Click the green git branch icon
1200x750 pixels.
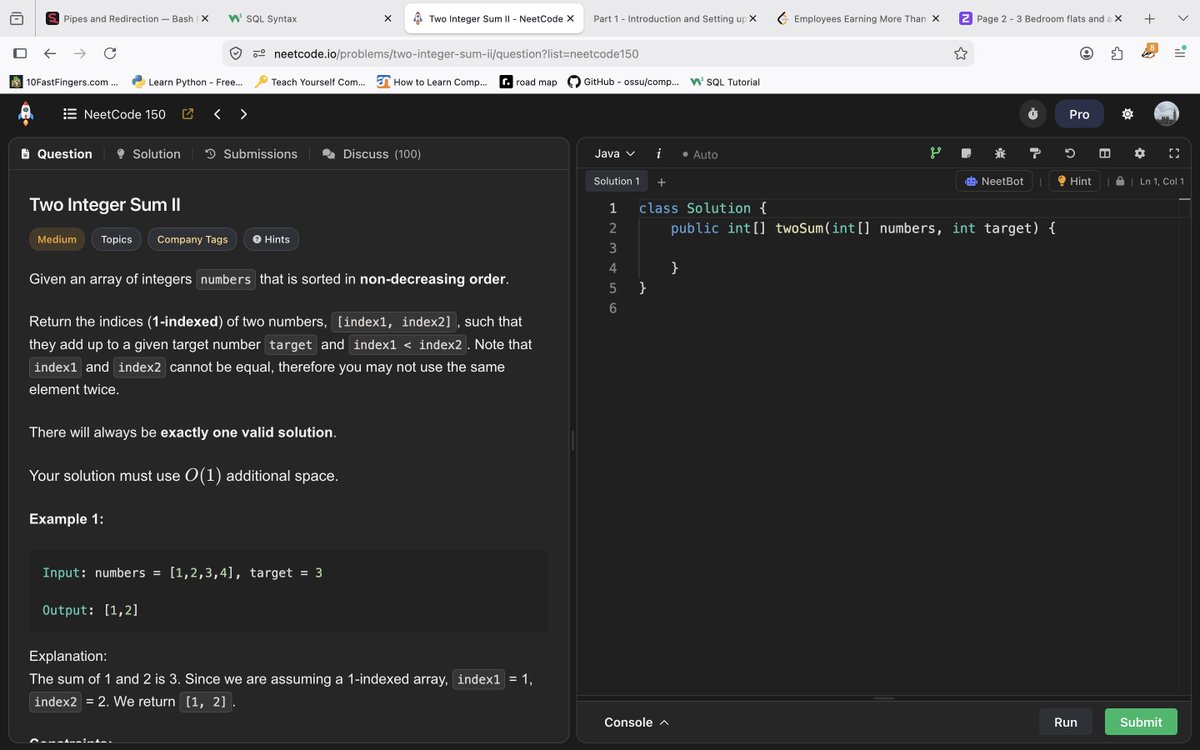coord(935,153)
